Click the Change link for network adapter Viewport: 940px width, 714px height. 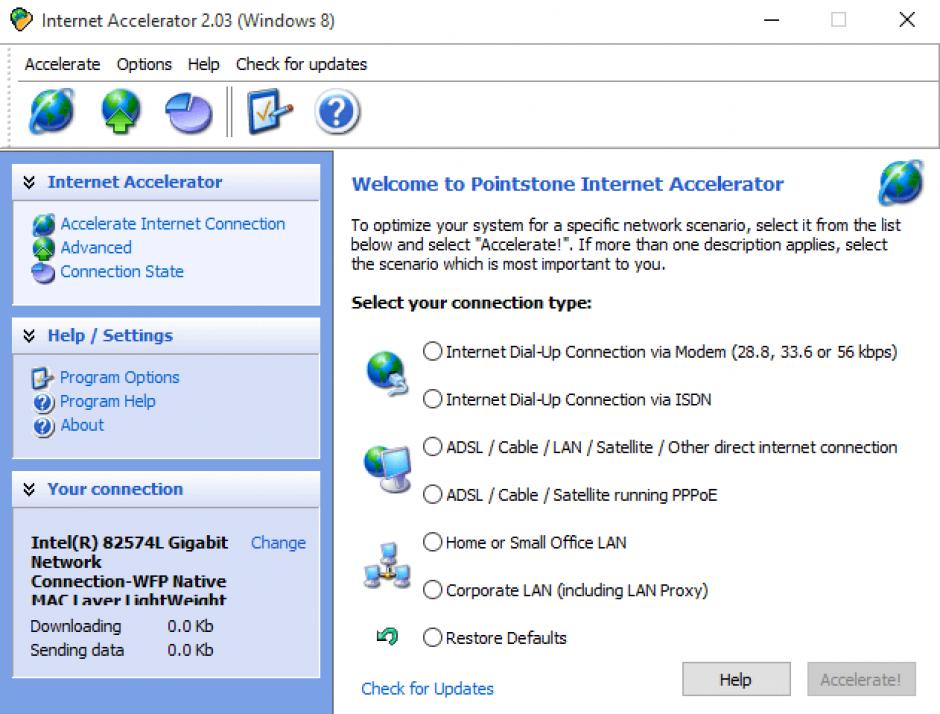pos(278,543)
